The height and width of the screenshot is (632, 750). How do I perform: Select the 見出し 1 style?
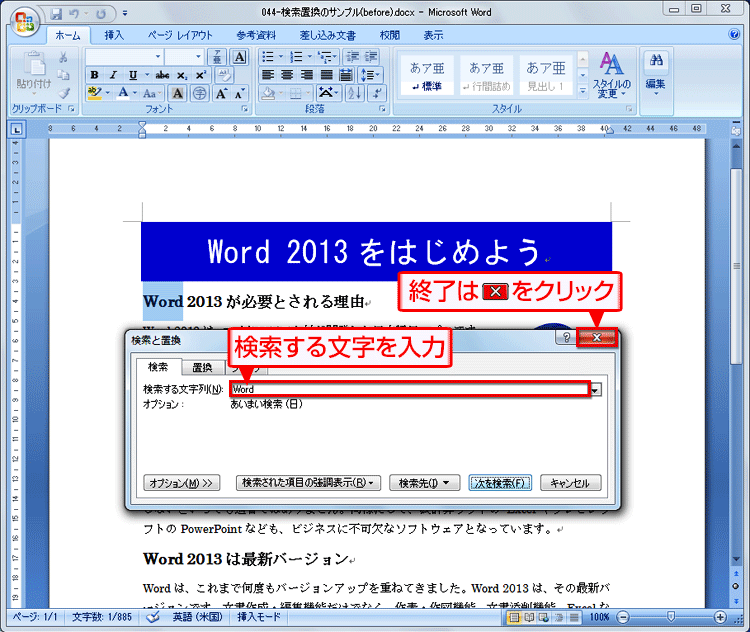point(546,76)
